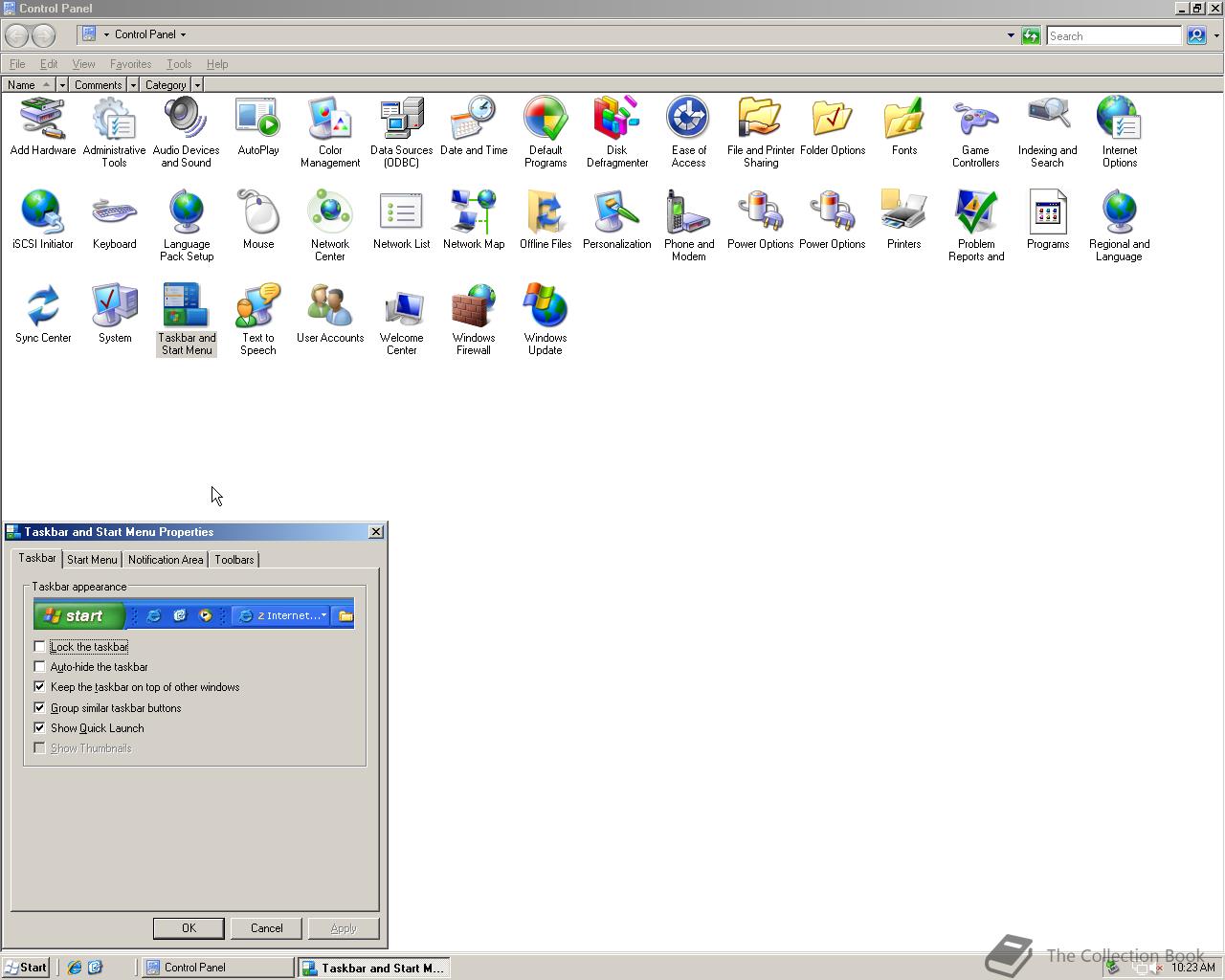Open Phone and Modem settings
This screenshot has height=980, width=1225.
pyautogui.click(x=688, y=226)
